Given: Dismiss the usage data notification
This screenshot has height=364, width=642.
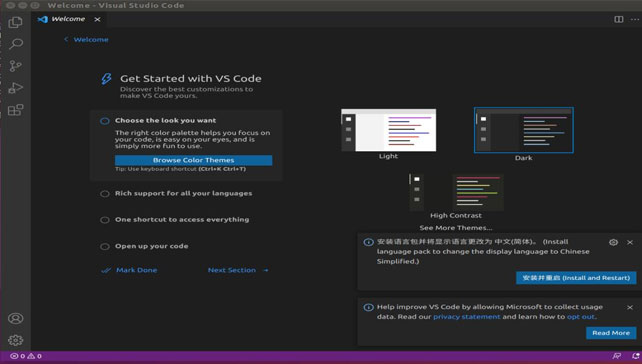Looking at the screenshot, I should [x=630, y=307].
